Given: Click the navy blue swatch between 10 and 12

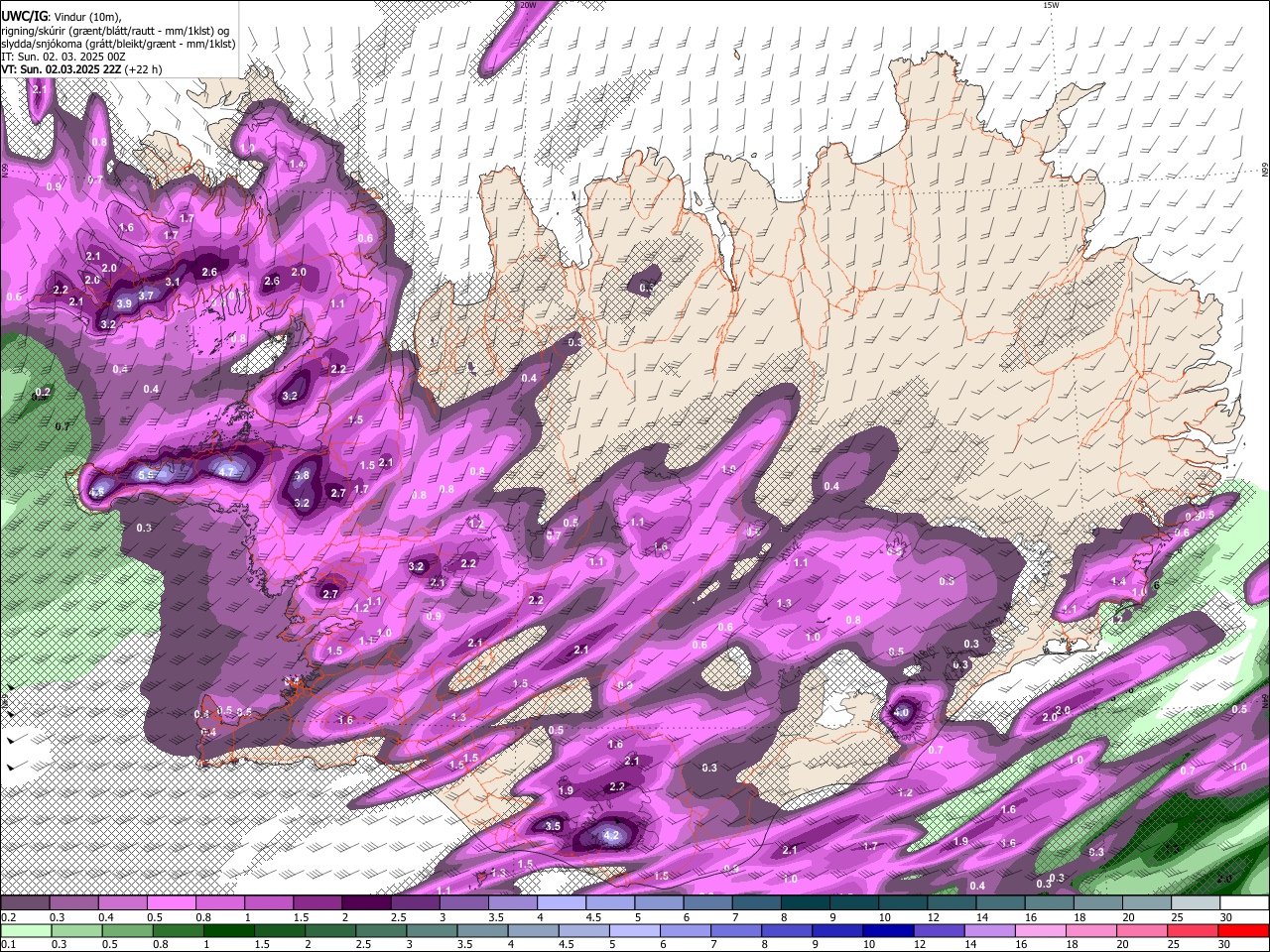Looking at the screenshot, I should pos(886,930).
